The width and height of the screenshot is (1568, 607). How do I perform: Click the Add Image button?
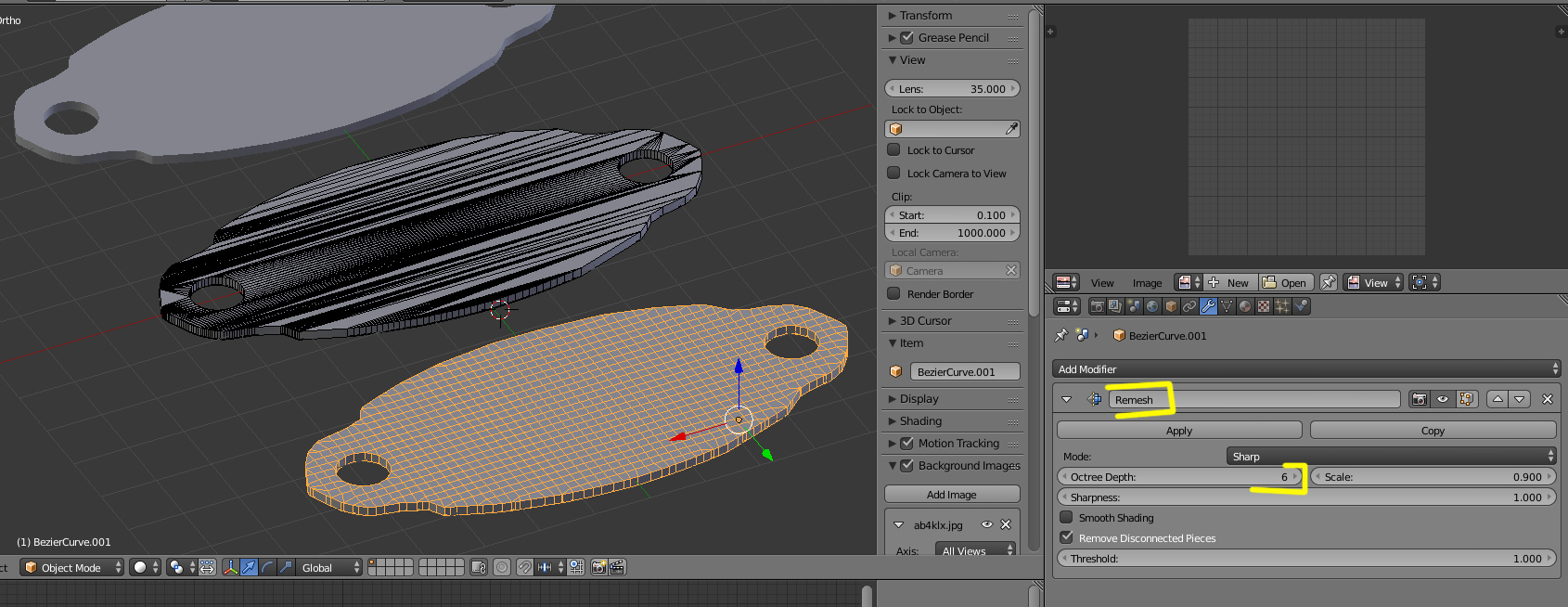click(952, 495)
